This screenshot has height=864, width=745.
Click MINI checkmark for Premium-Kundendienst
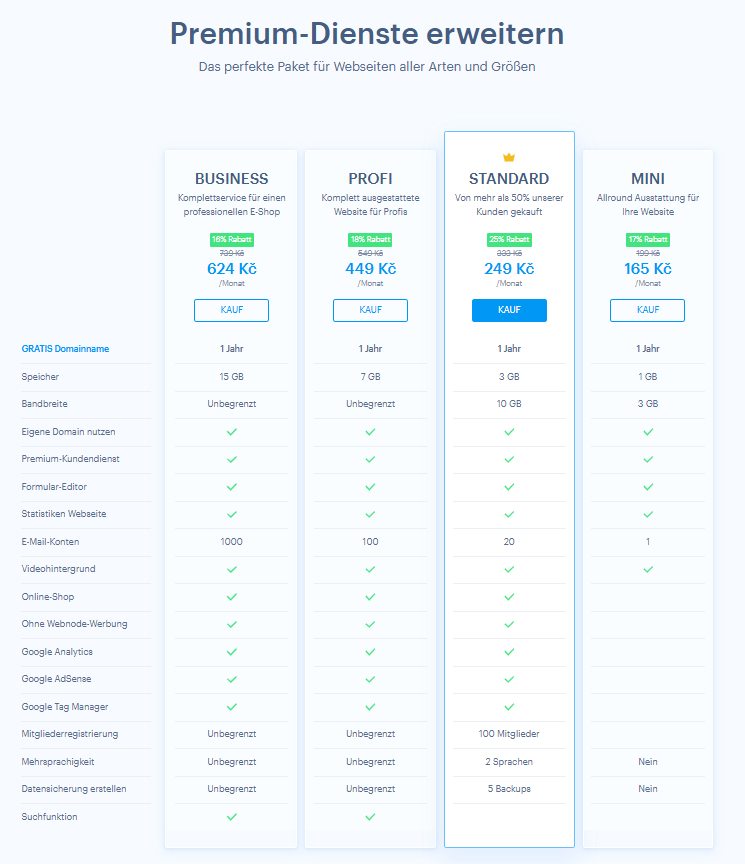coord(648,459)
